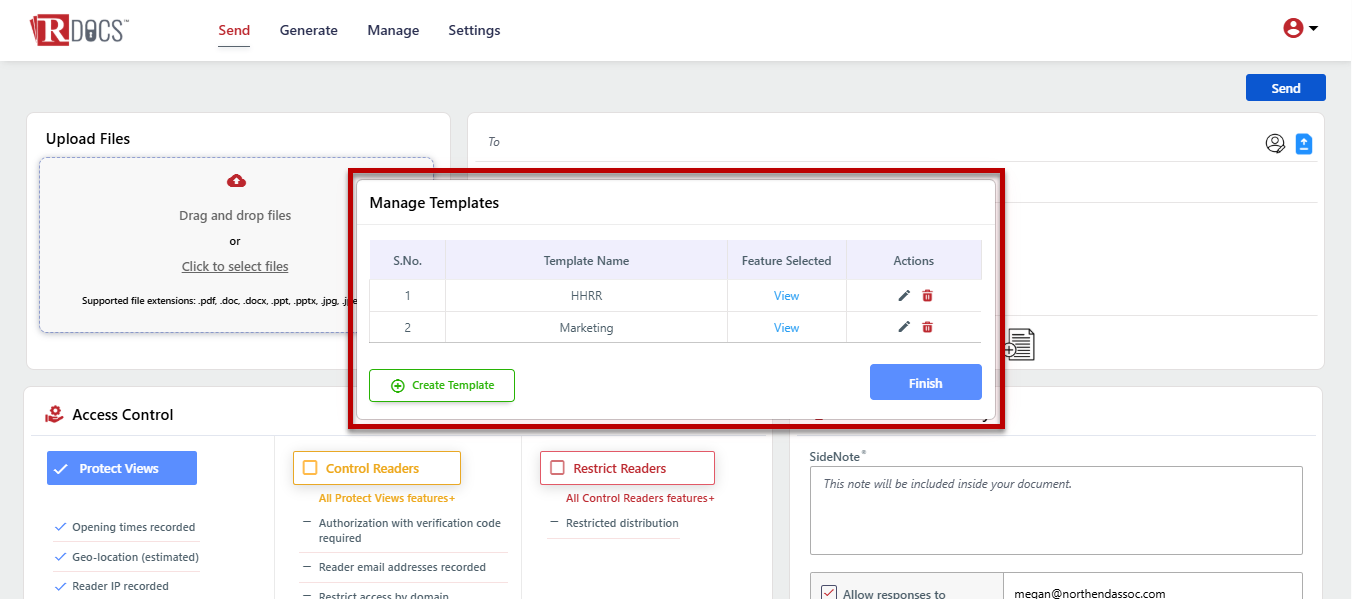Click the blue upload recipients icon
Image resolution: width=1352 pixels, height=599 pixels.
click(x=1303, y=144)
